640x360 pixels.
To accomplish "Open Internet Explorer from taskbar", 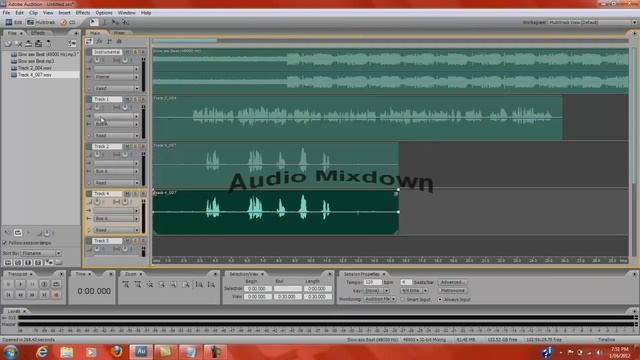I will coord(42,352).
